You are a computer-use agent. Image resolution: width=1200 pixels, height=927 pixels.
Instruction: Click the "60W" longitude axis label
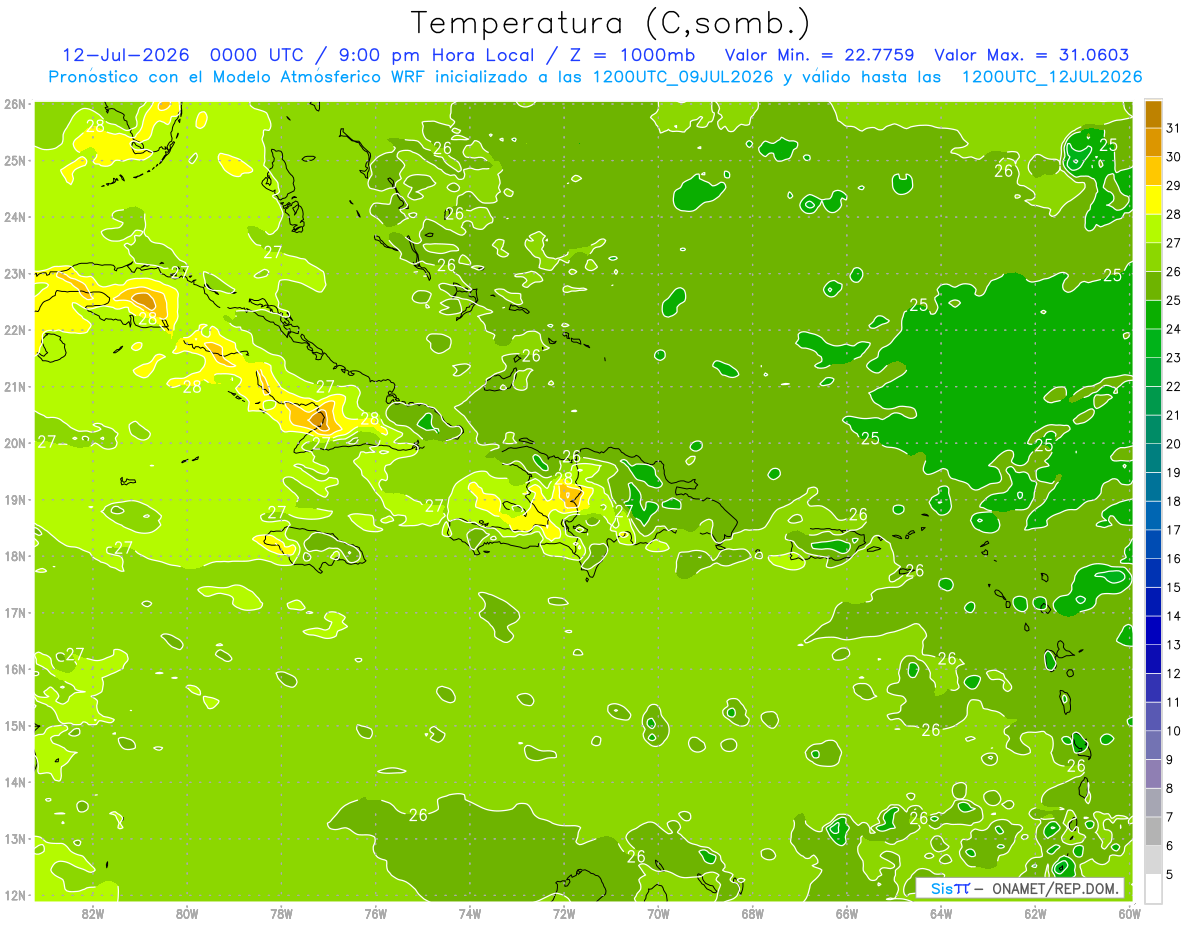[1129, 913]
